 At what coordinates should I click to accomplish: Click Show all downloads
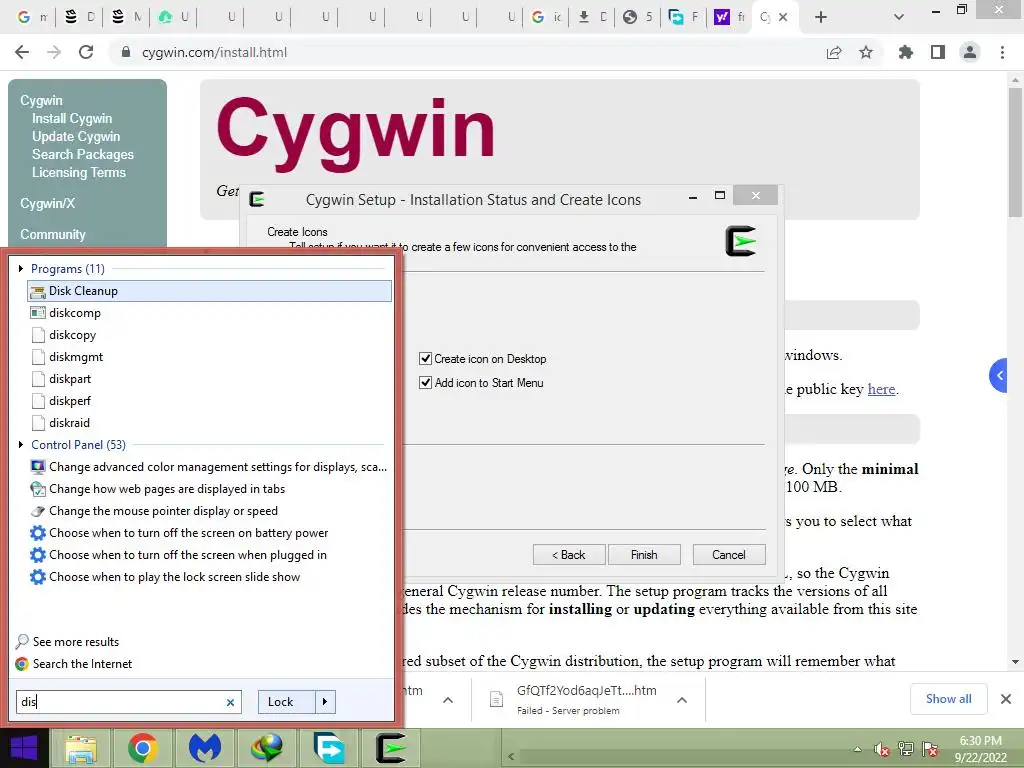(x=948, y=699)
